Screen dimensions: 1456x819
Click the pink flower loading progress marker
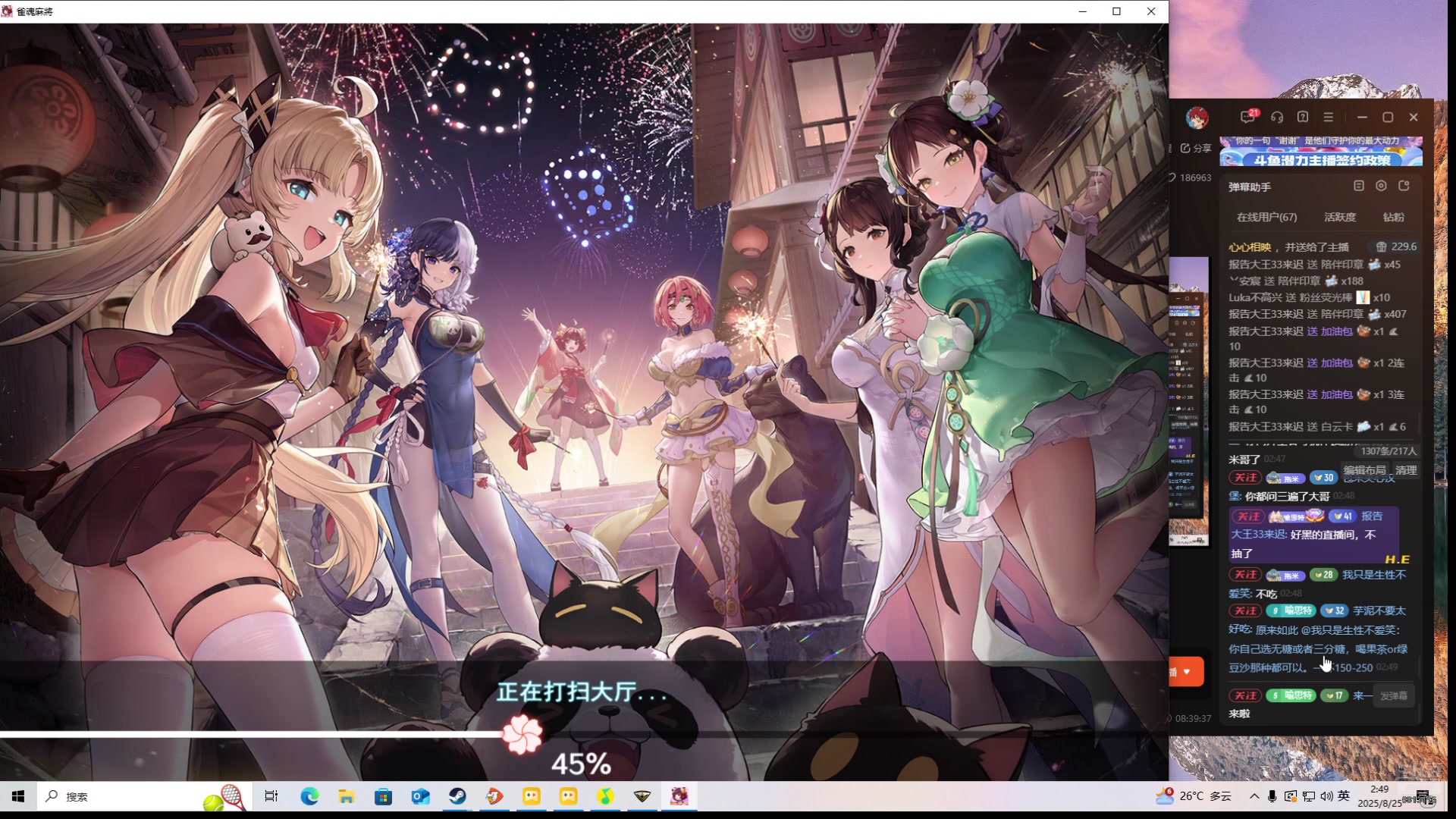pos(522,734)
